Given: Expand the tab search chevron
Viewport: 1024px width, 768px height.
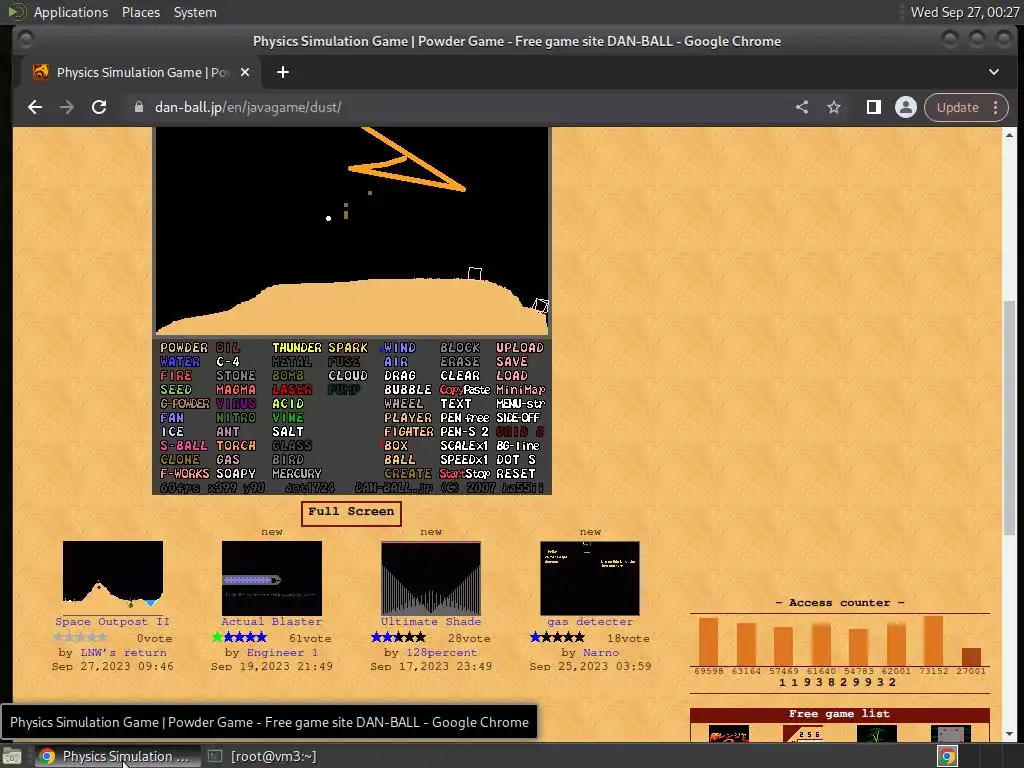Looking at the screenshot, I should (x=993, y=72).
